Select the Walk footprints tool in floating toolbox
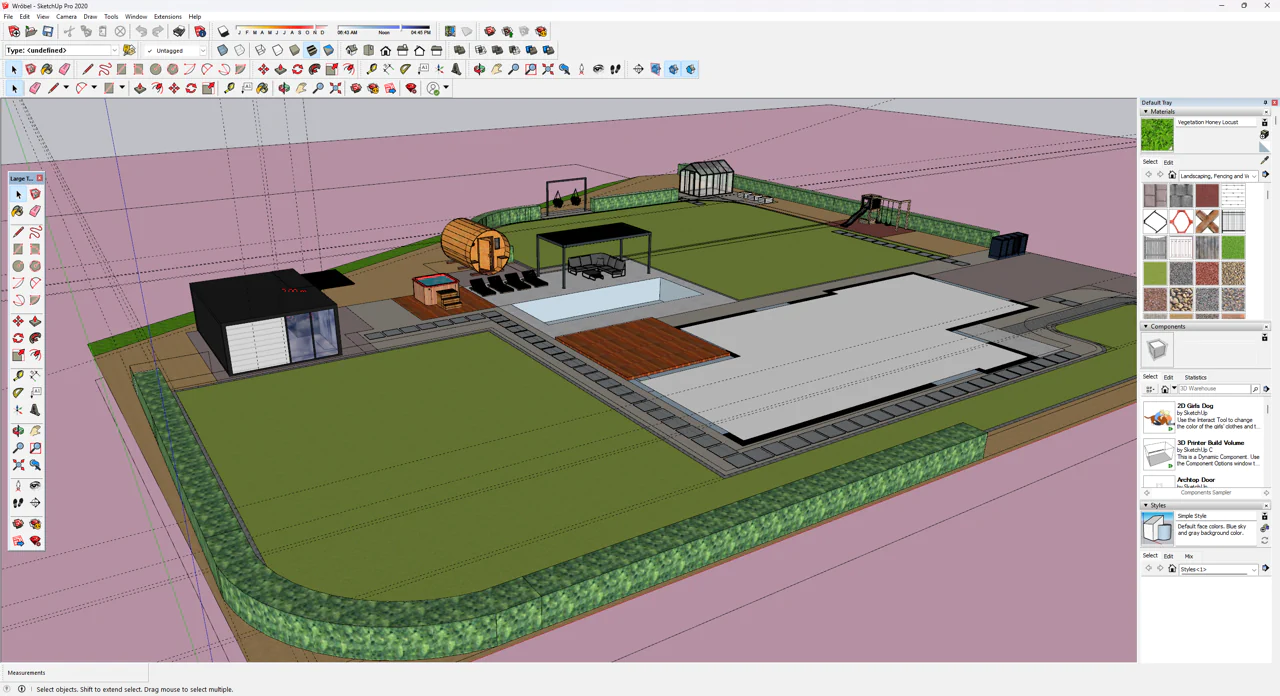Viewport: 1280px width, 696px height. pyautogui.click(x=18, y=503)
